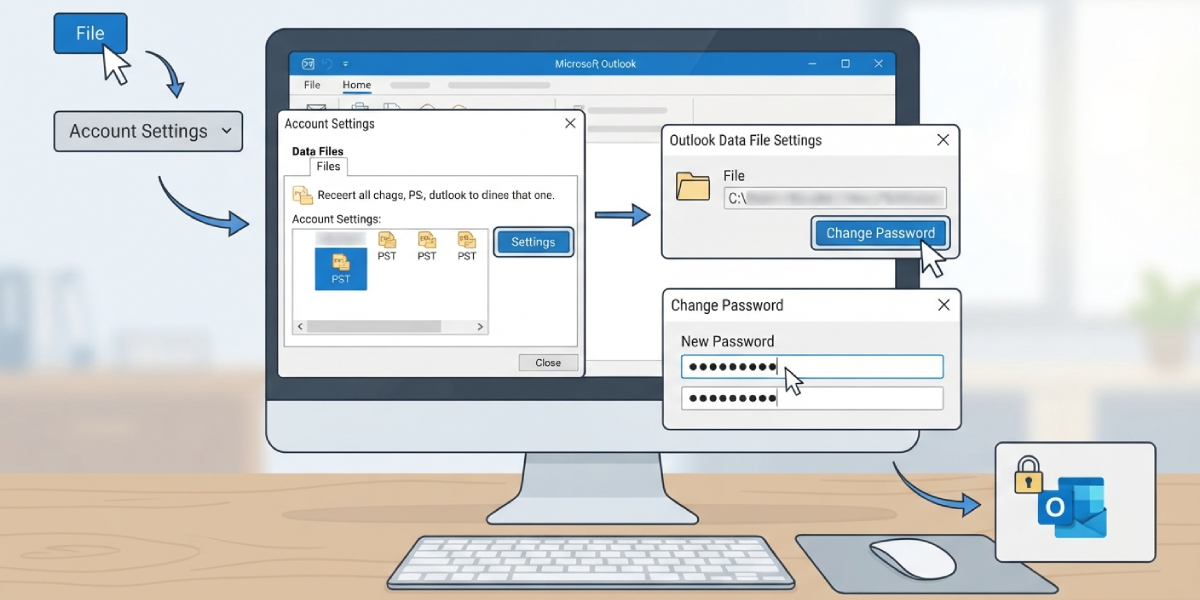The height and width of the screenshot is (600, 1200).
Task: Click the folder icon in Data File Settings
Action: pyautogui.click(x=693, y=186)
